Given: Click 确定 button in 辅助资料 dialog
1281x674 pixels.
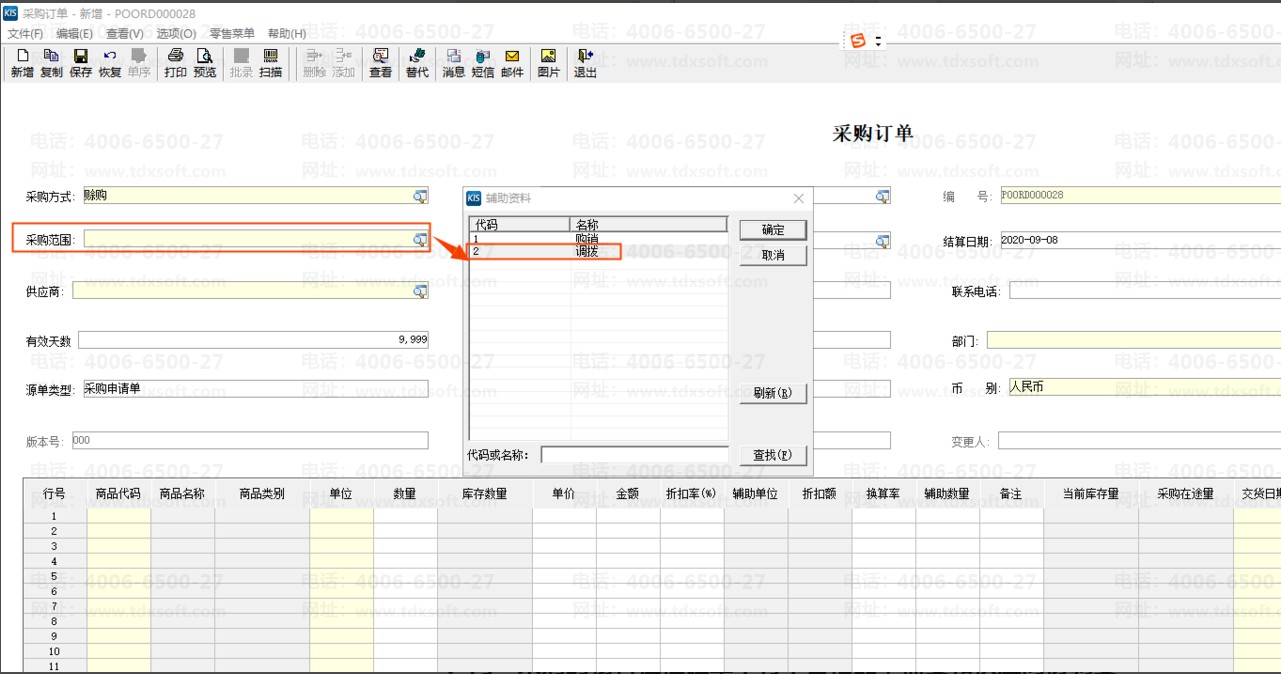Looking at the screenshot, I should click(x=773, y=230).
